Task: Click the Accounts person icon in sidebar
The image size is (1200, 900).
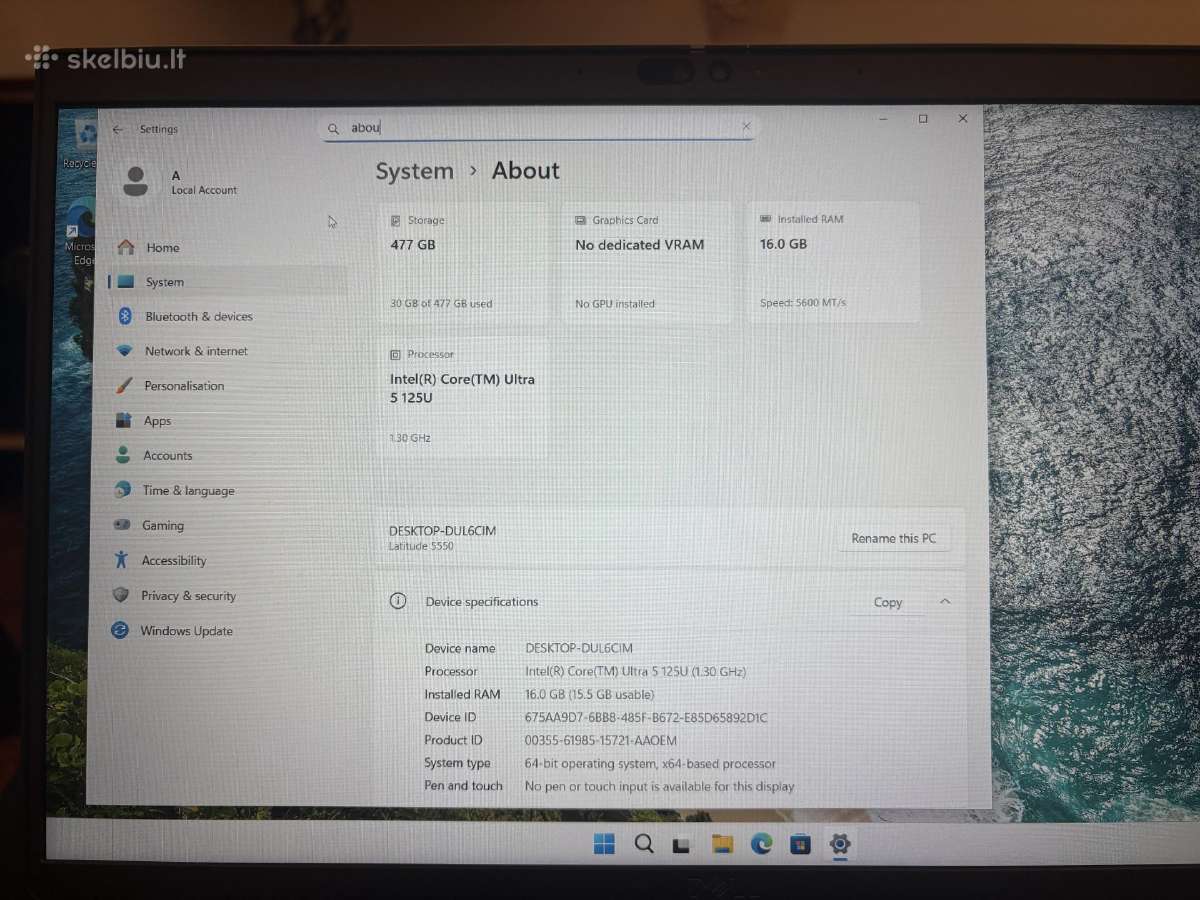Action: pyautogui.click(x=123, y=455)
